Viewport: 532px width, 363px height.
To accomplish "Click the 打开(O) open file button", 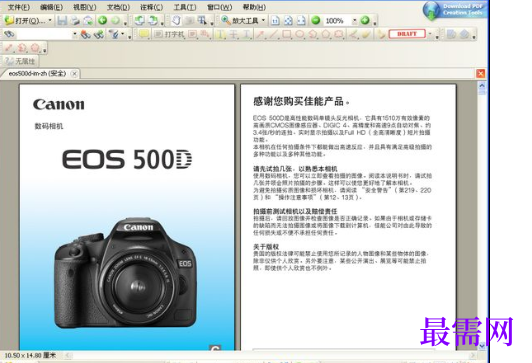I will pos(25,21).
